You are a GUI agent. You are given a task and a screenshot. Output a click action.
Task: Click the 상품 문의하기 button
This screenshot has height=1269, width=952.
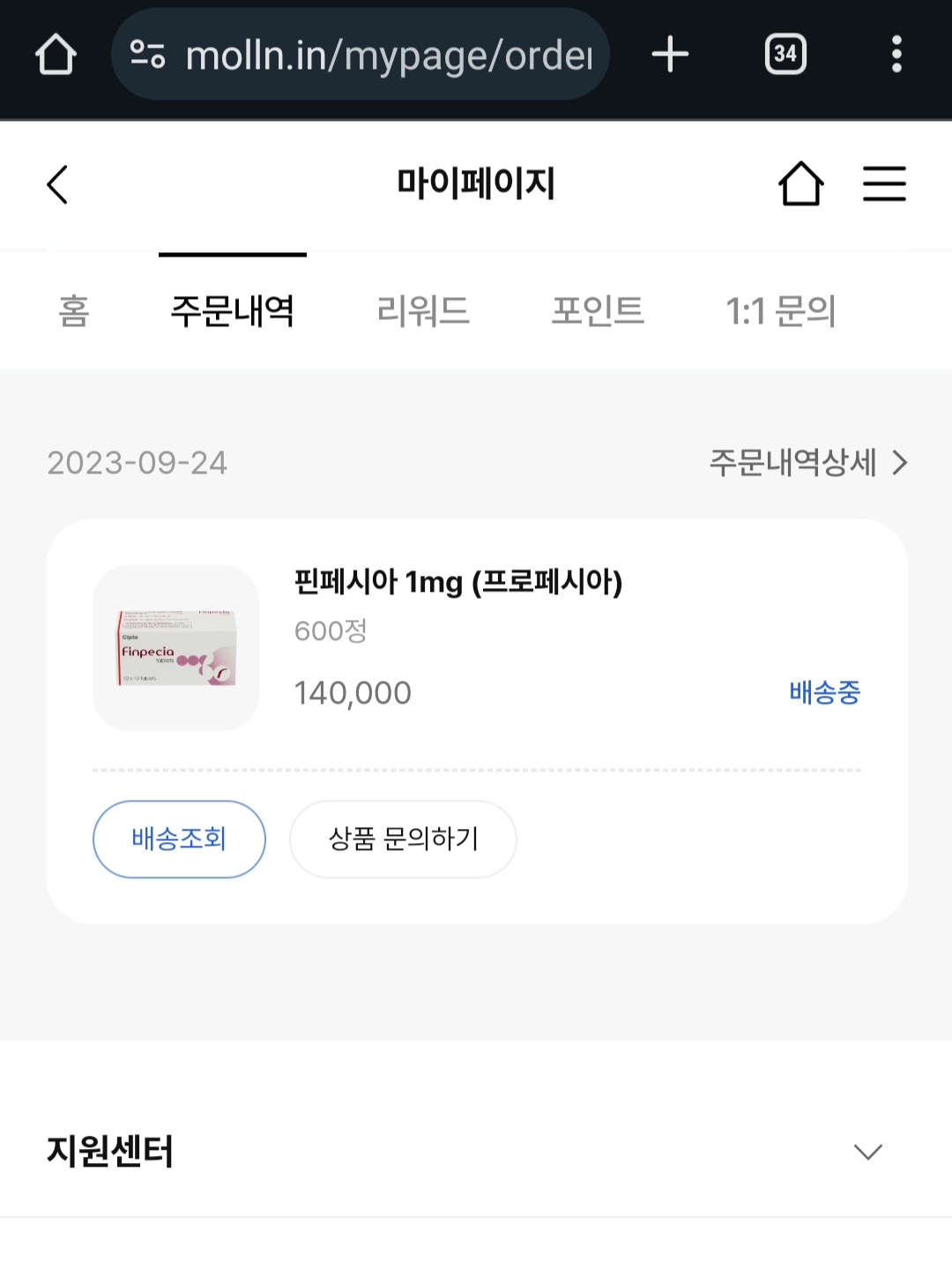[403, 839]
